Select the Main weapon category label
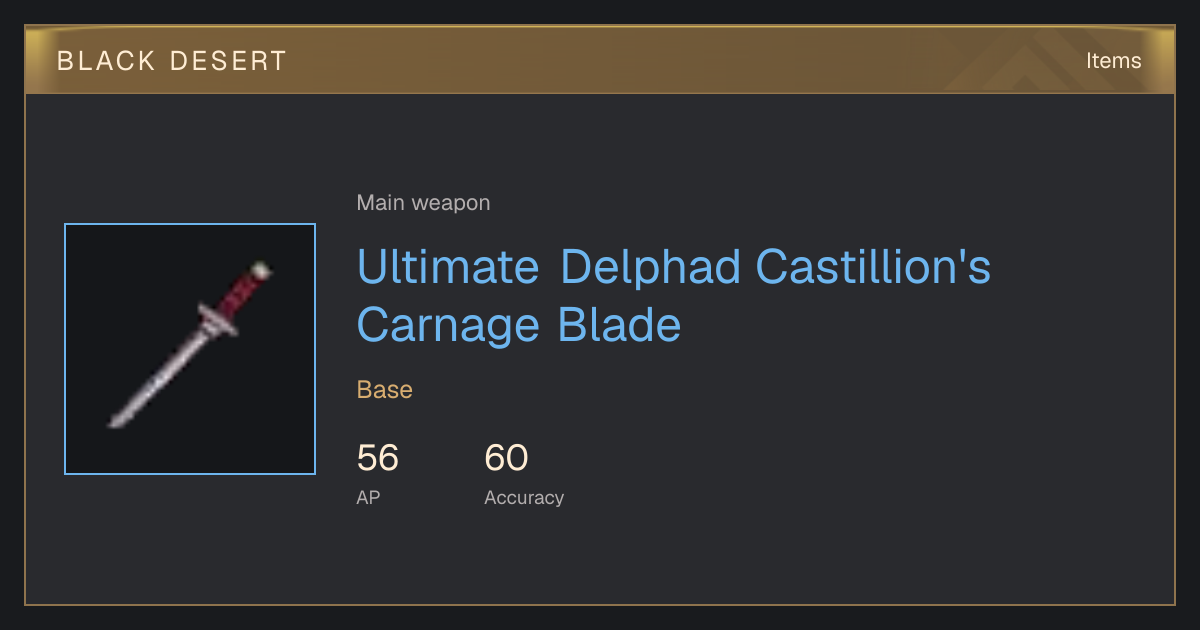This screenshot has height=630, width=1200. pos(423,203)
